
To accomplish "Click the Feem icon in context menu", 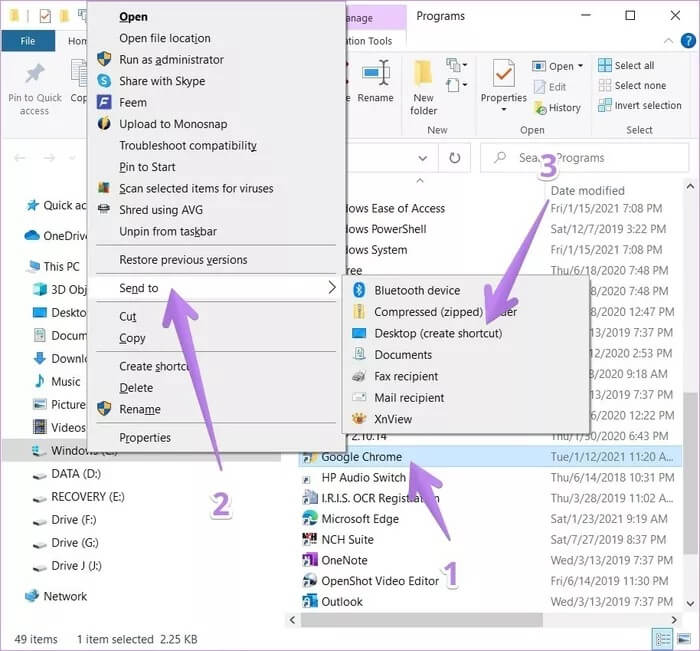I will click(x=104, y=102).
